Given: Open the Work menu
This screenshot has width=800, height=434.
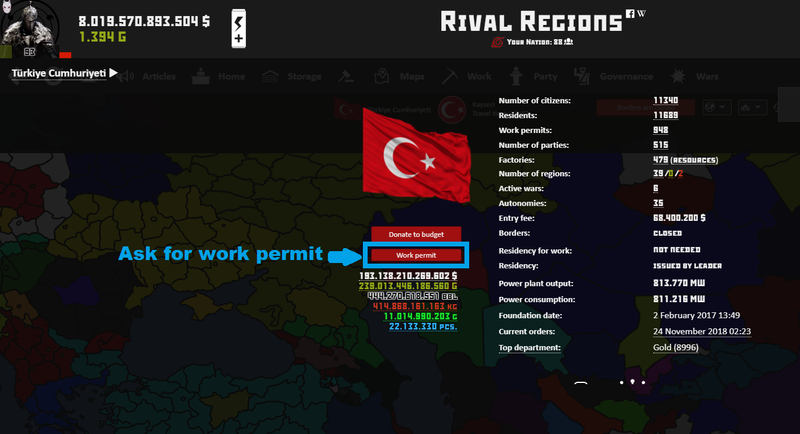Looking at the screenshot, I should 479,76.
